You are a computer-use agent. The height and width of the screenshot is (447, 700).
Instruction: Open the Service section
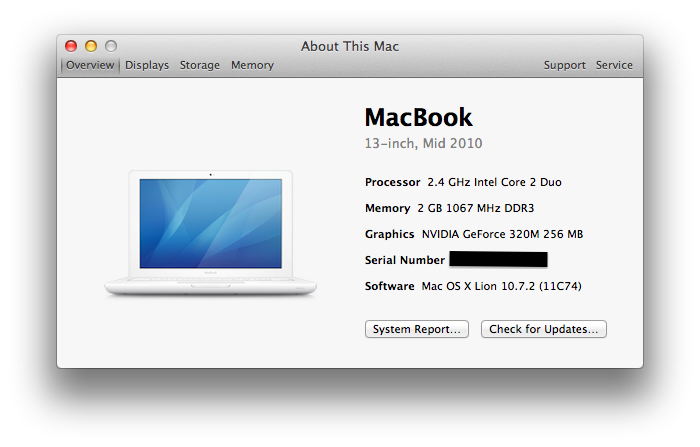pyautogui.click(x=614, y=65)
